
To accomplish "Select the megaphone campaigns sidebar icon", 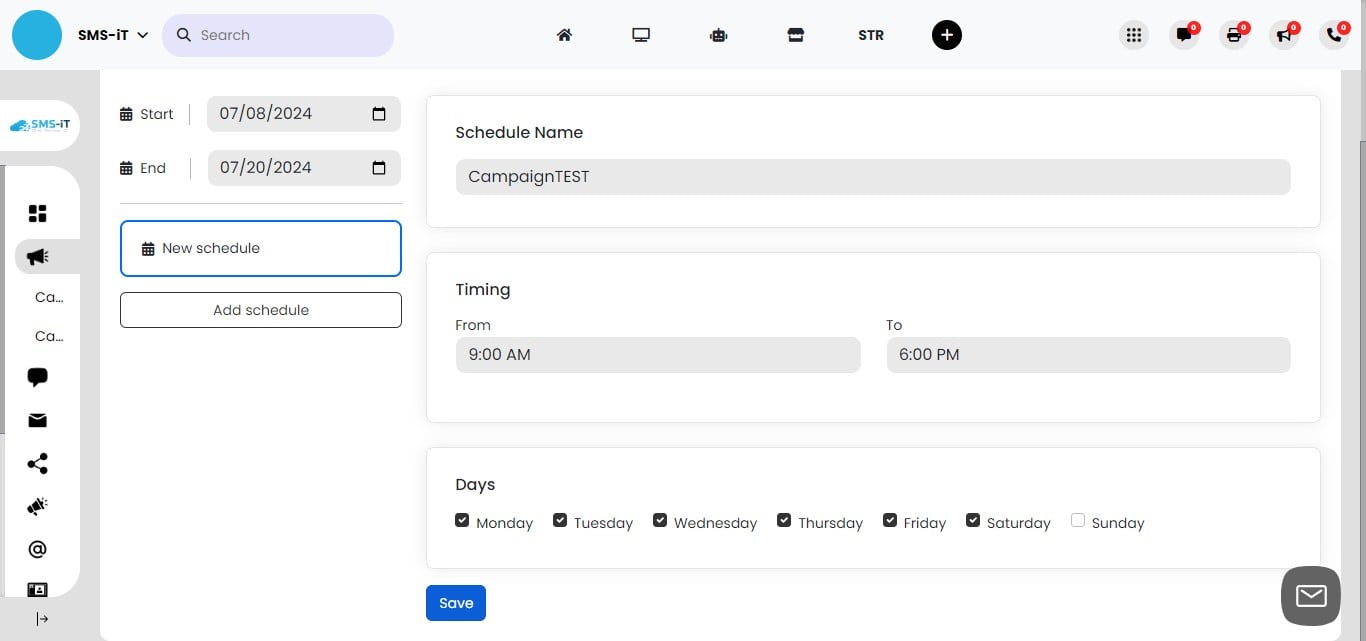I will pyautogui.click(x=38, y=257).
